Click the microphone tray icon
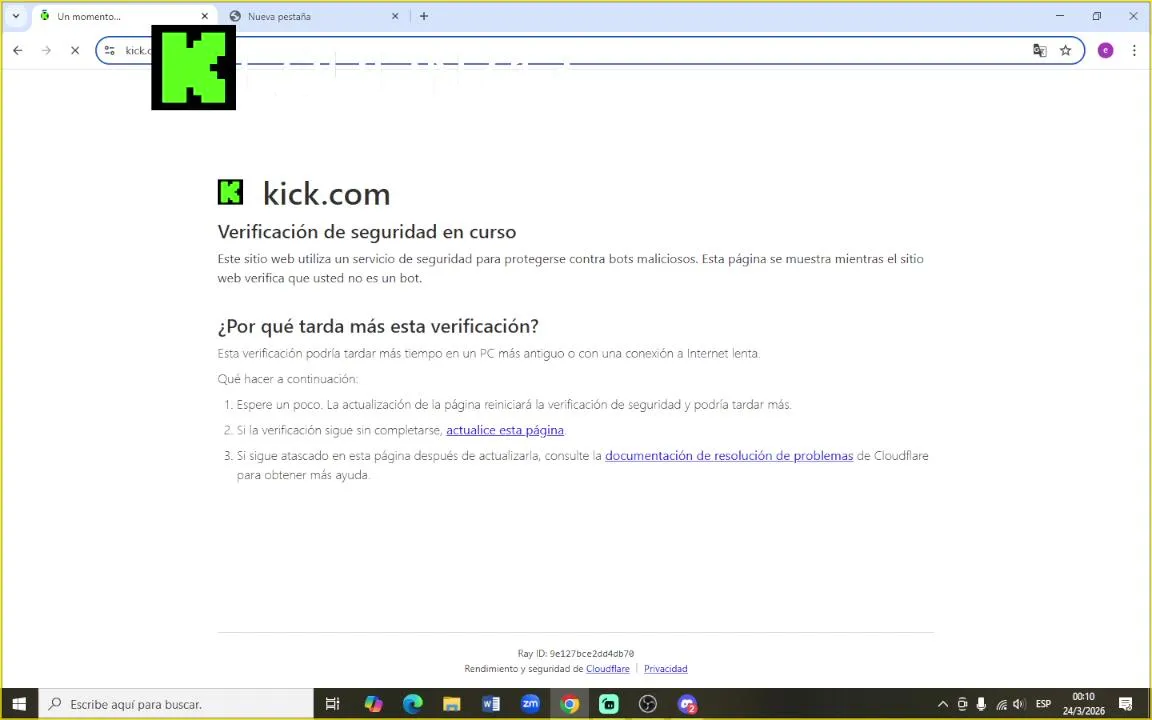Image resolution: width=1152 pixels, height=720 pixels. pyautogui.click(x=981, y=704)
